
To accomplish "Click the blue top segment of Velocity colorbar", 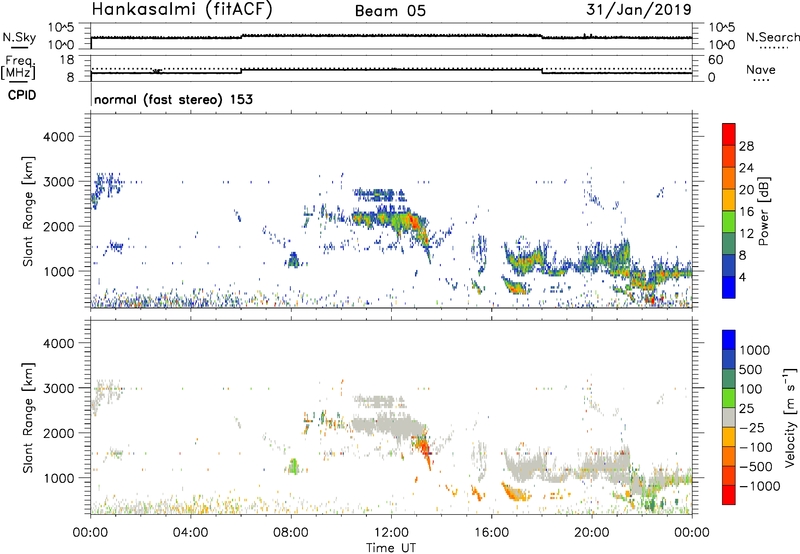I will pyautogui.click(x=729, y=340).
